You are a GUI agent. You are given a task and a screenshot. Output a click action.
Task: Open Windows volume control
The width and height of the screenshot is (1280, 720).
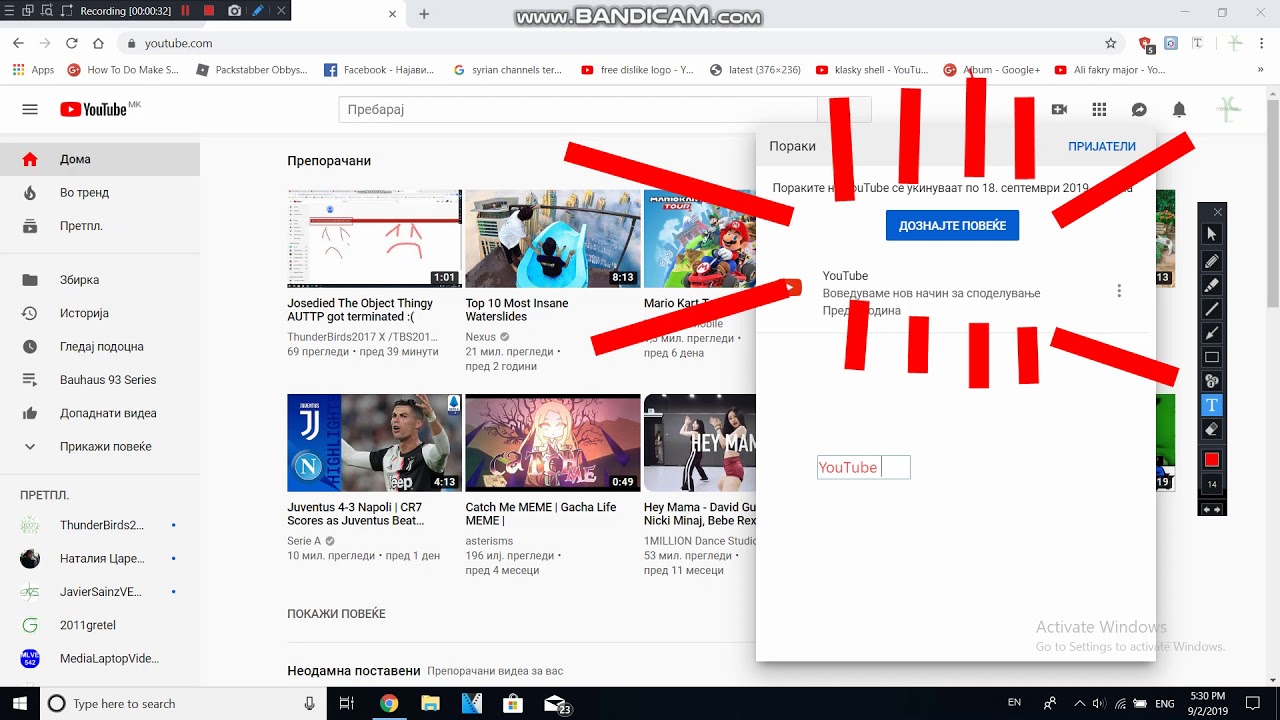point(1099,704)
